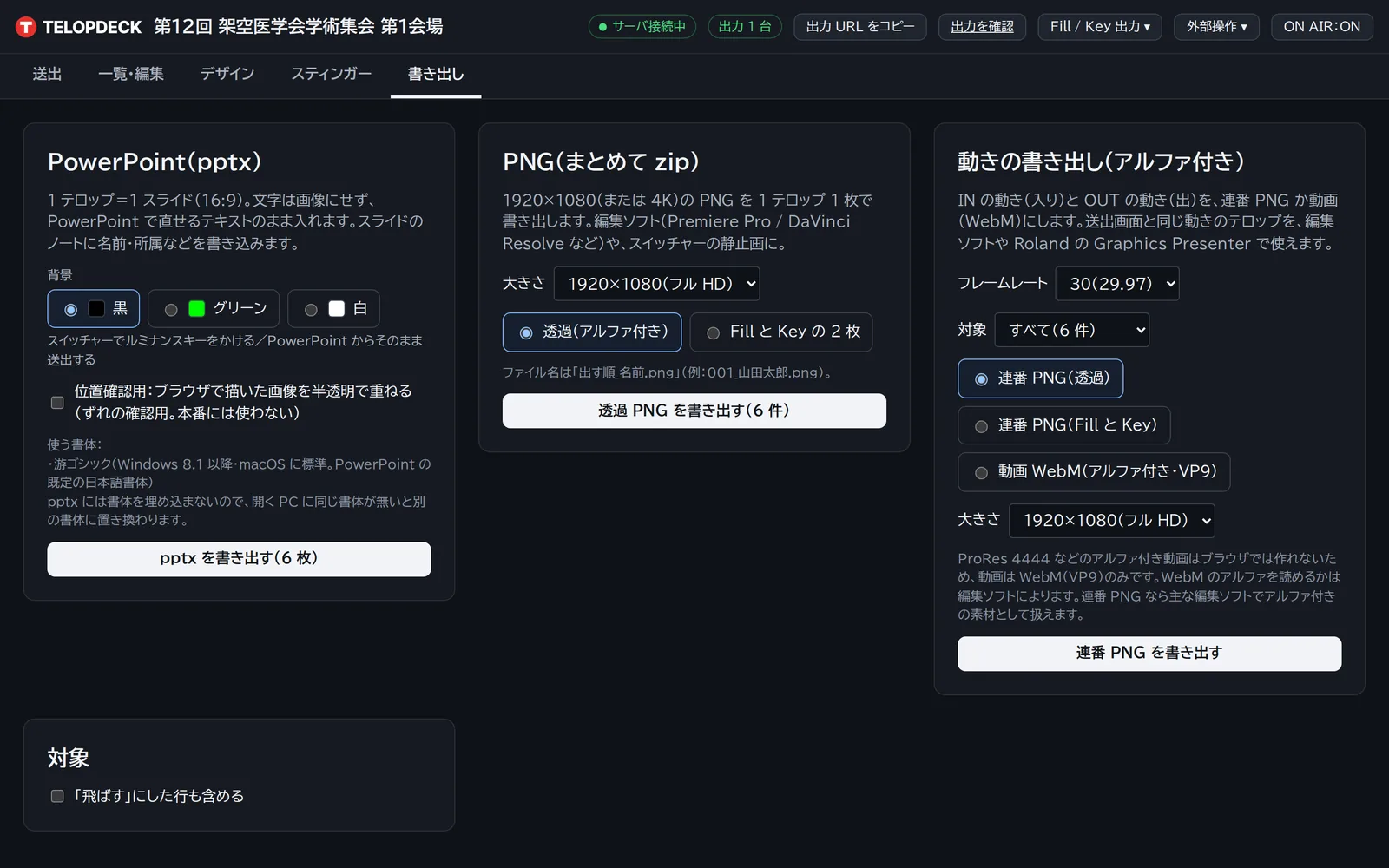1389x868 pixels.
Task: Choose 連番 PNG(透過) format
Action: click(x=1040, y=378)
